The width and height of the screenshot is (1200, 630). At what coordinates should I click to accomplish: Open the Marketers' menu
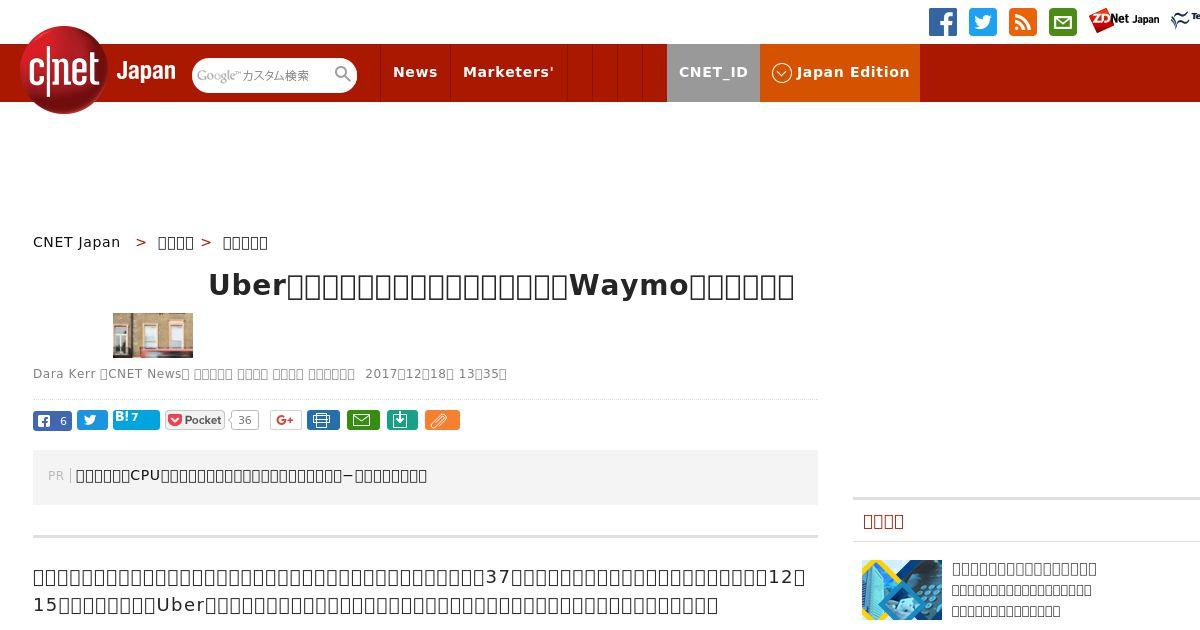(508, 72)
